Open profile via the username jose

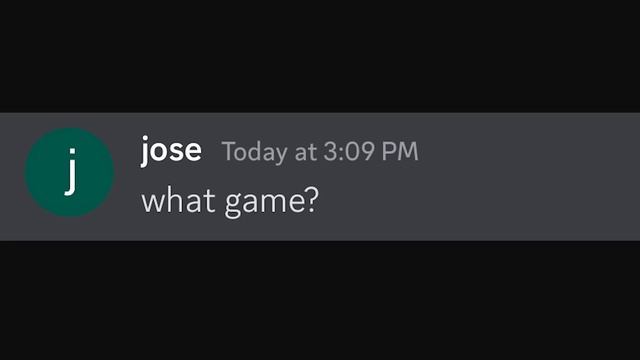pyautogui.click(x=171, y=150)
